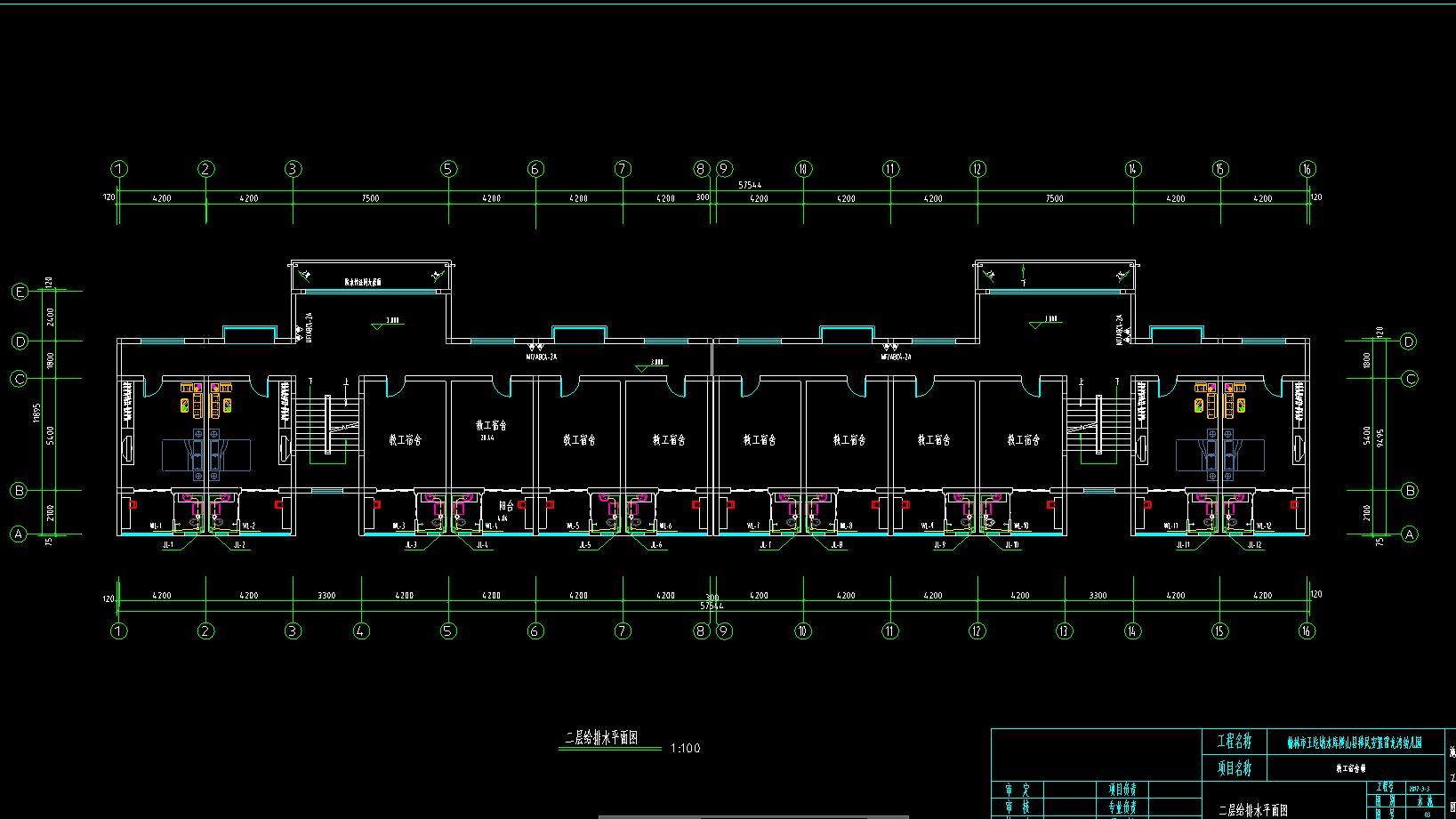1456x819 pixels.
Task: Select the 审定 cell in the title block
Action: (x=1018, y=790)
